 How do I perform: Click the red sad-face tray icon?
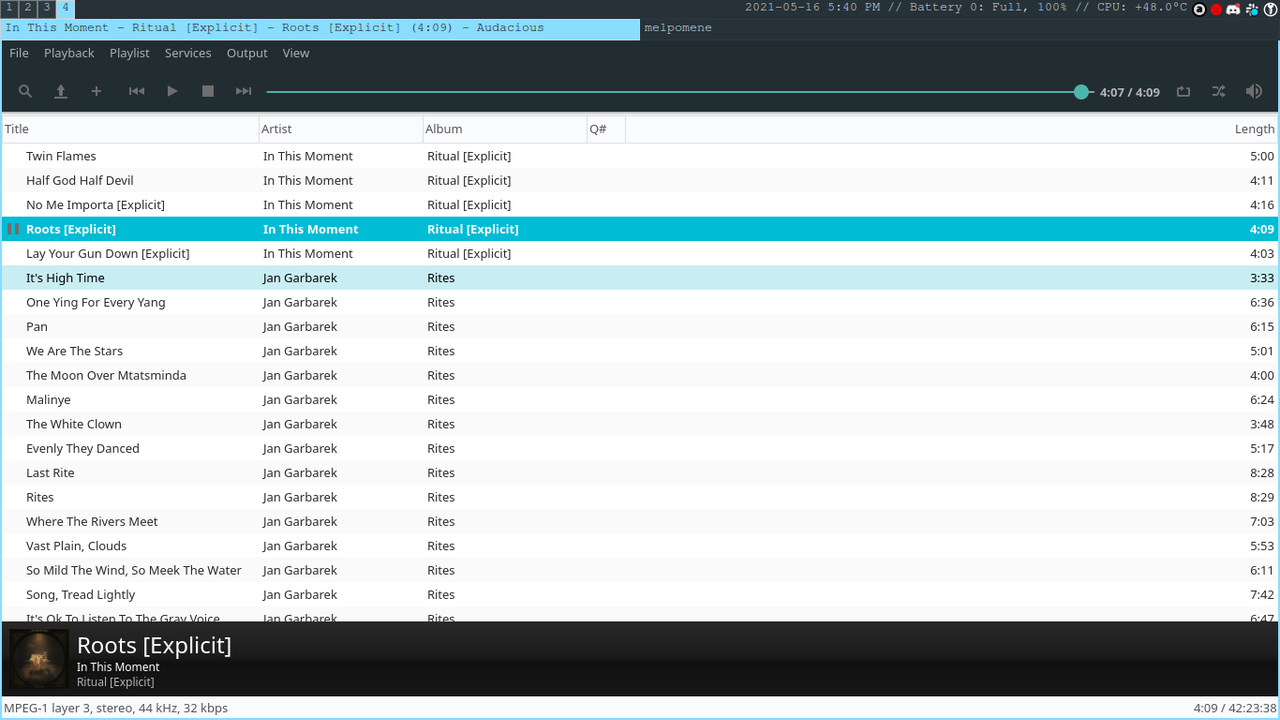[x=1216, y=9]
